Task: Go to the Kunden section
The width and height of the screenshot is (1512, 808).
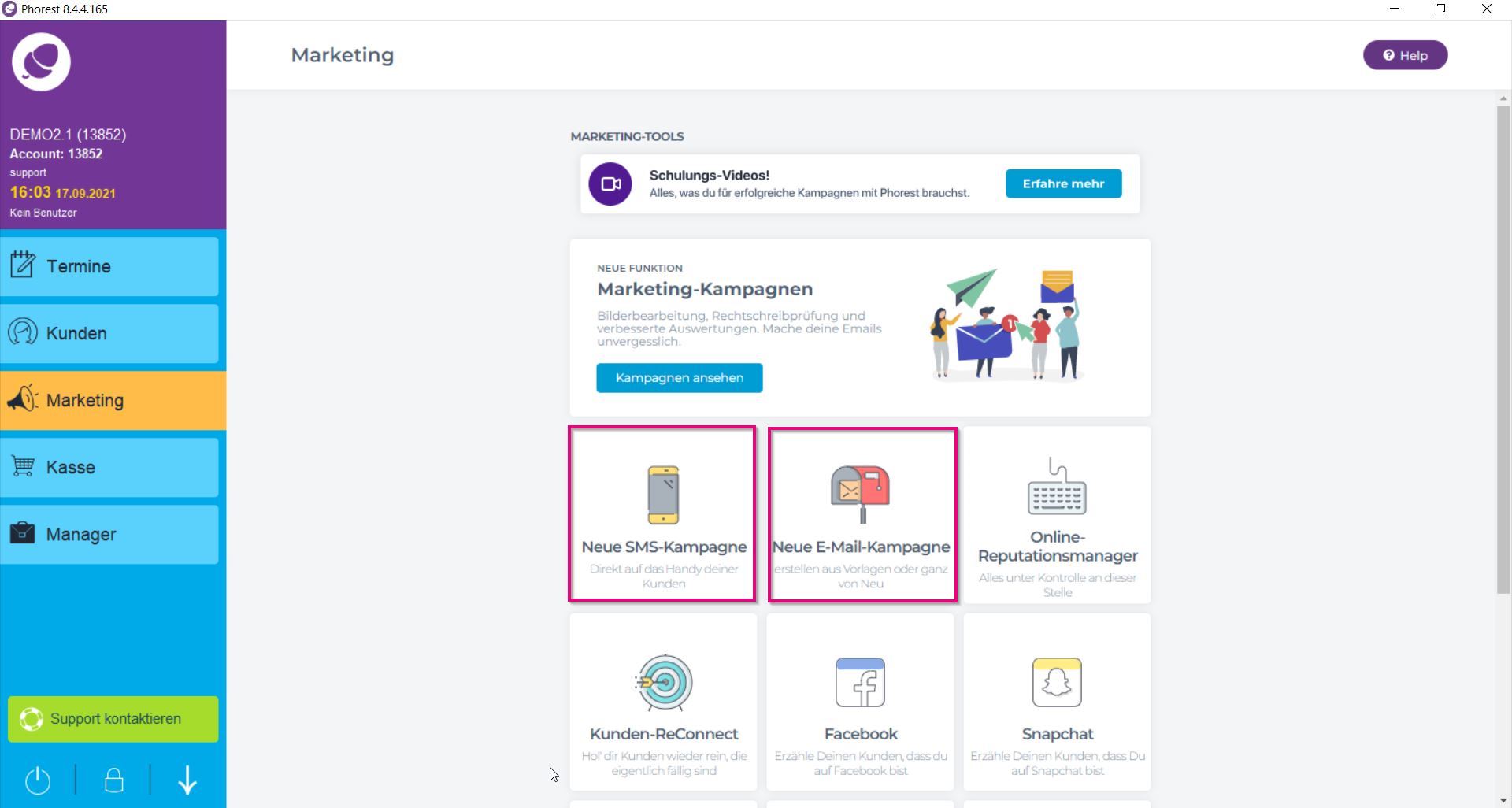Action: point(109,333)
